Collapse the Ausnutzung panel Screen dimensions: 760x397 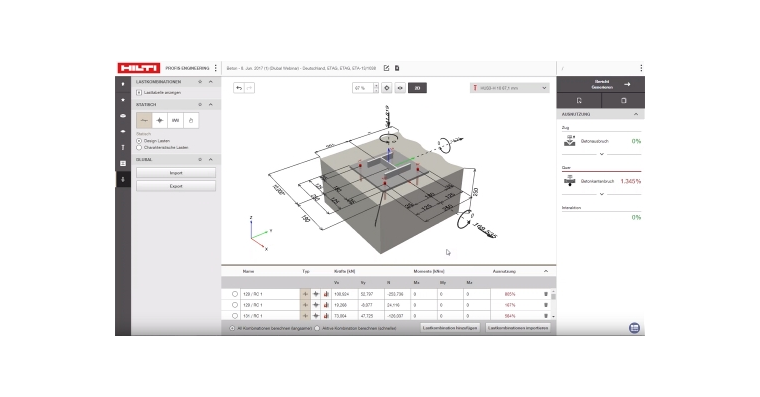point(636,114)
